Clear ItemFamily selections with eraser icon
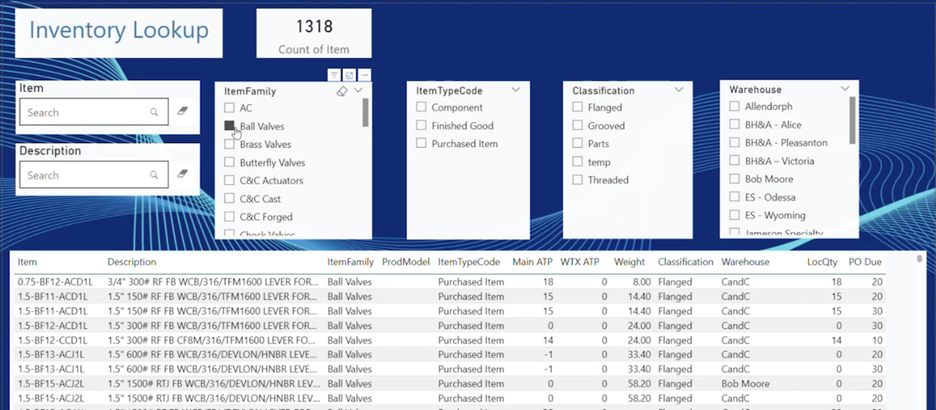 point(342,91)
